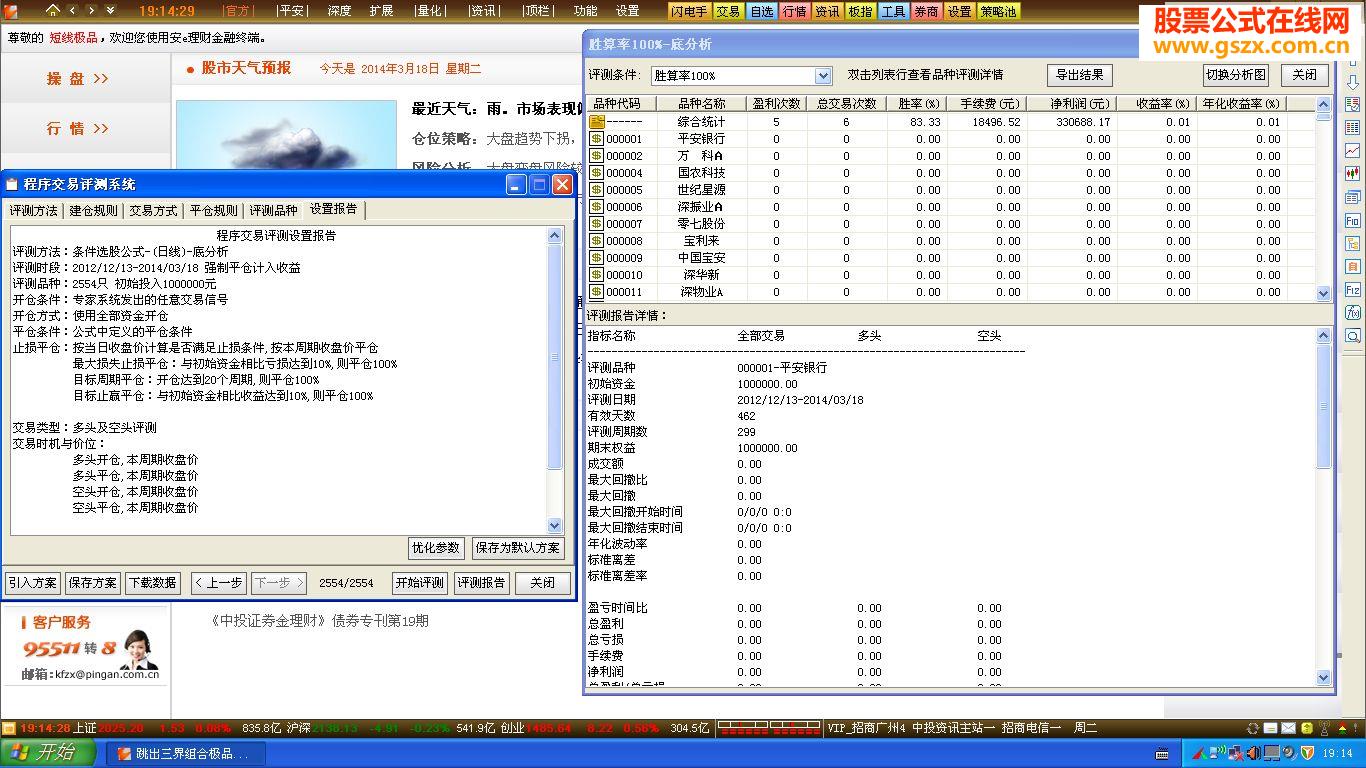Open the 功能 menu in top bar
The image size is (1366, 768).
coord(586,11)
